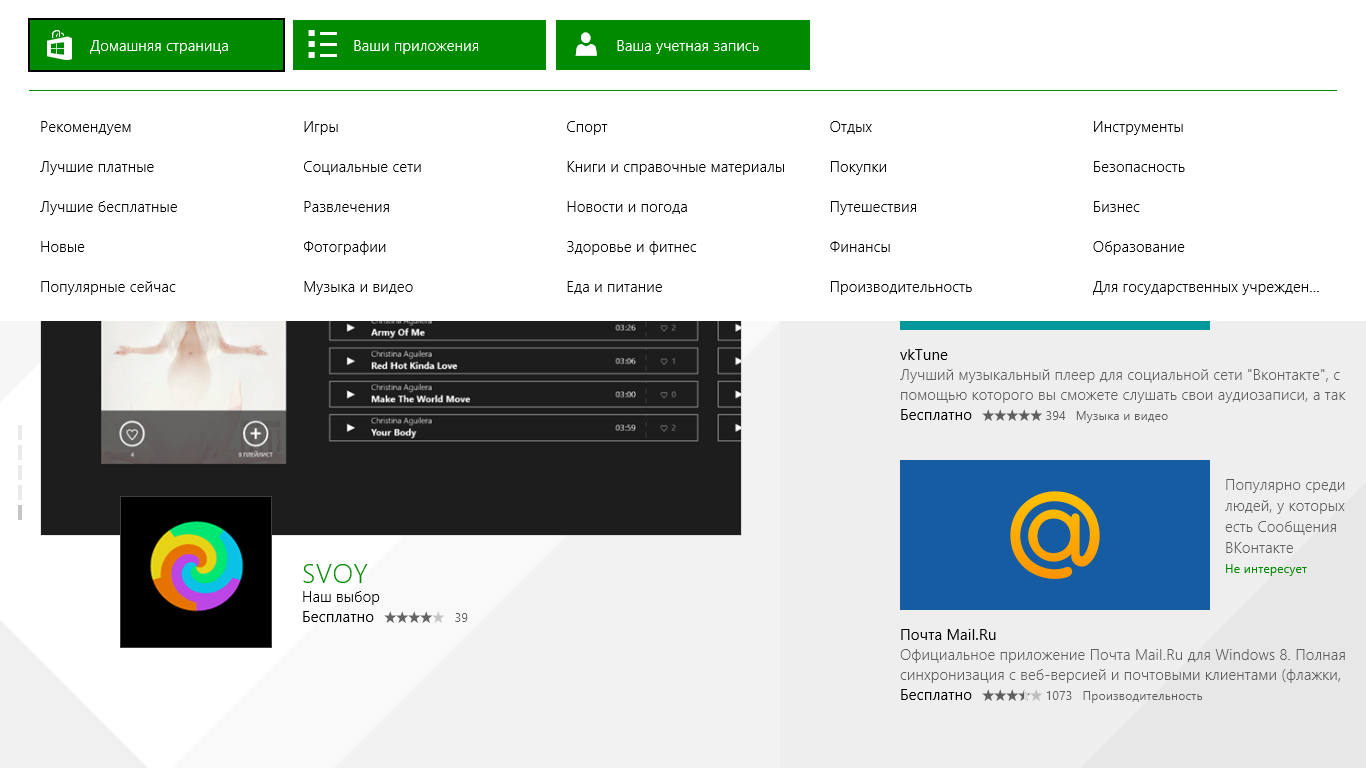Click the Не интересует link
Viewport: 1366px width, 768px height.
pyautogui.click(x=1265, y=569)
